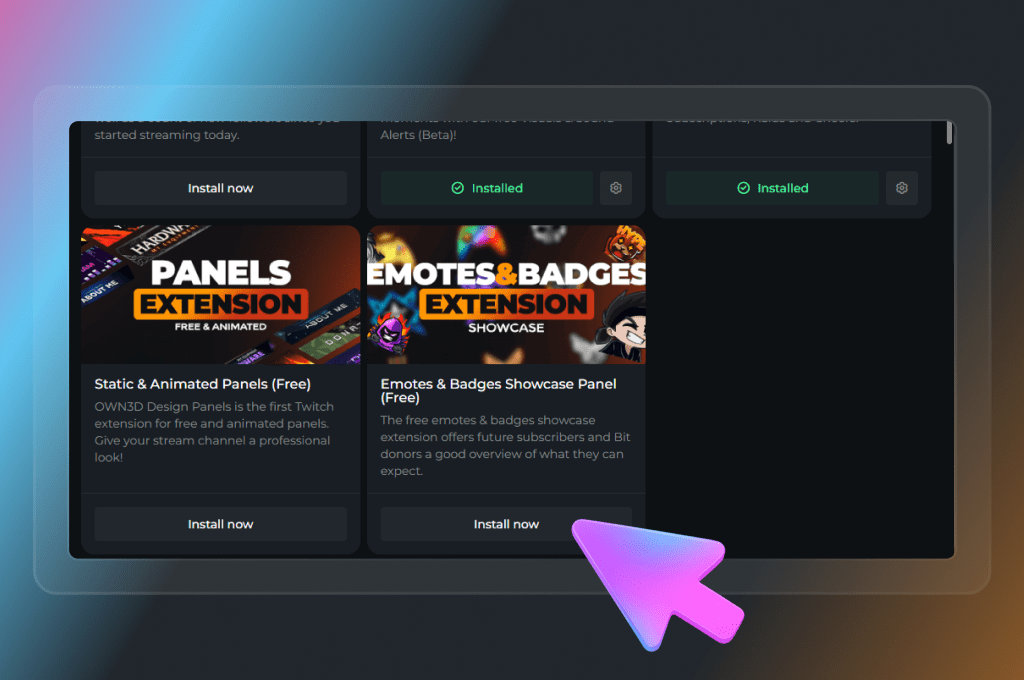This screenshot has height=680, width=1024.
Task: Click the extensions list scrollbar thumb
Action: pyautogui.click(x=949, y=133)
